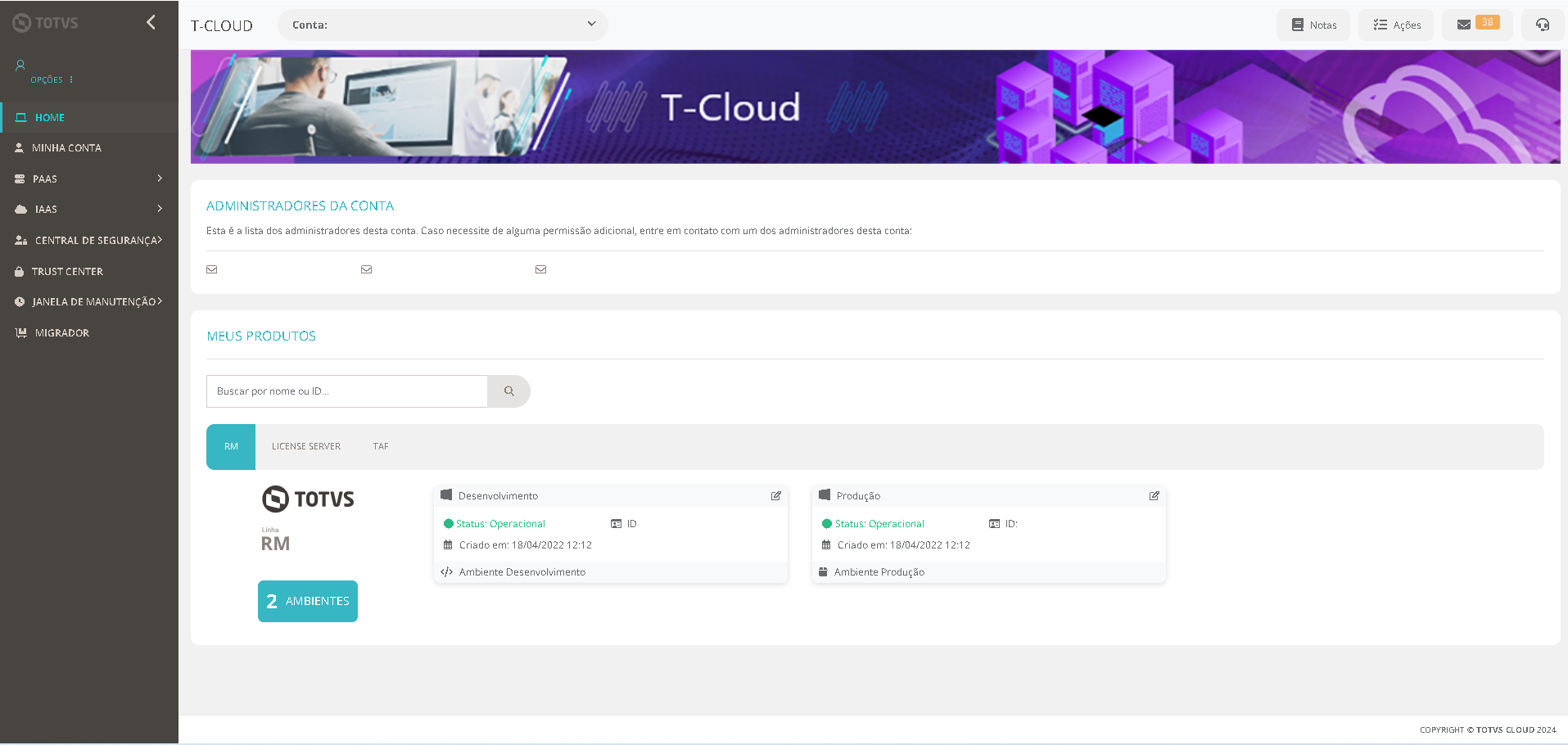Click the TRUST CENTER padlock icon
1568x745 pixels.
coord(20,271)
